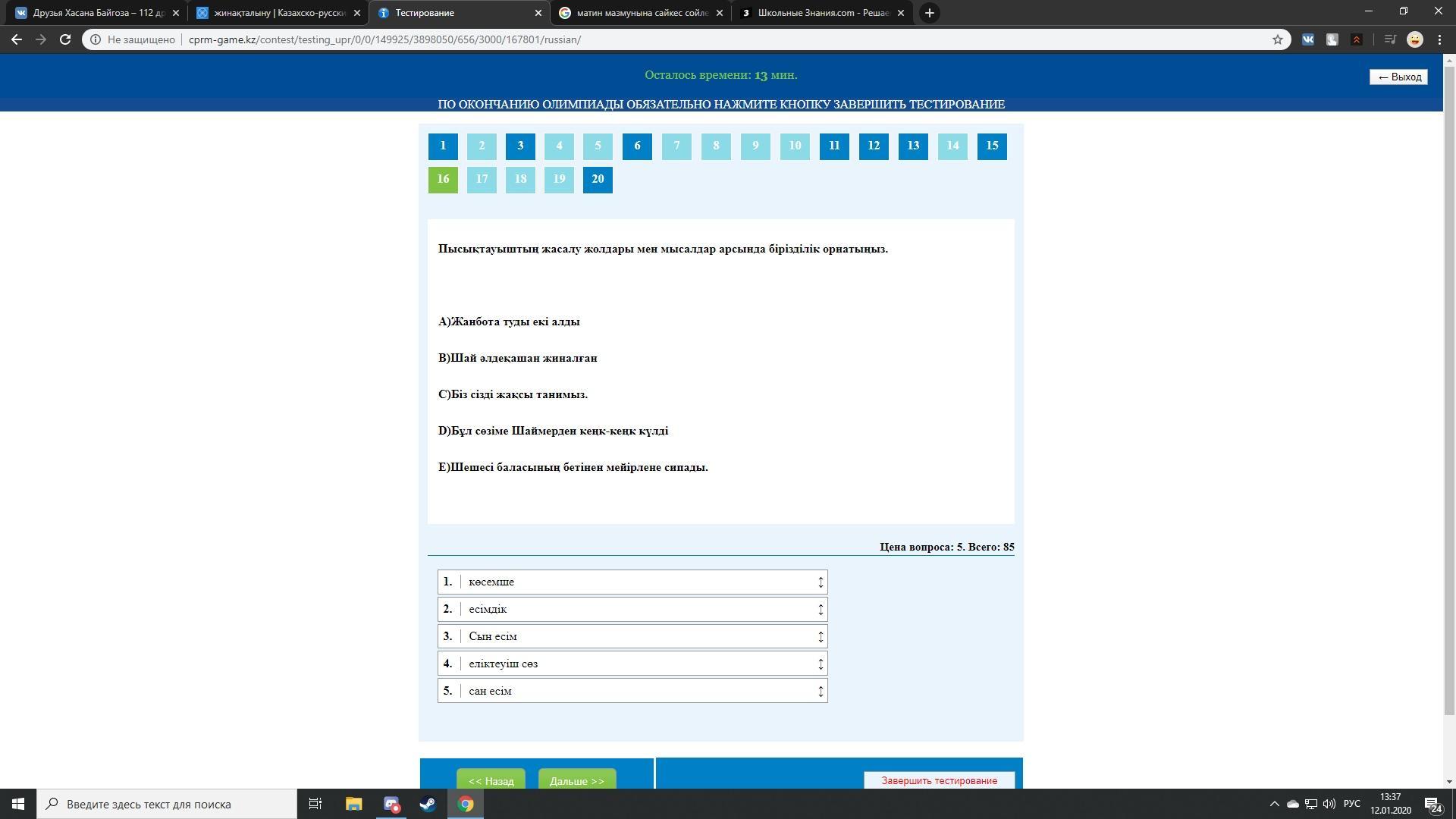Viewport: 1456px width, 819px height.
Task: Open the Chrome three-dot menu
Action: point(1439,39)
